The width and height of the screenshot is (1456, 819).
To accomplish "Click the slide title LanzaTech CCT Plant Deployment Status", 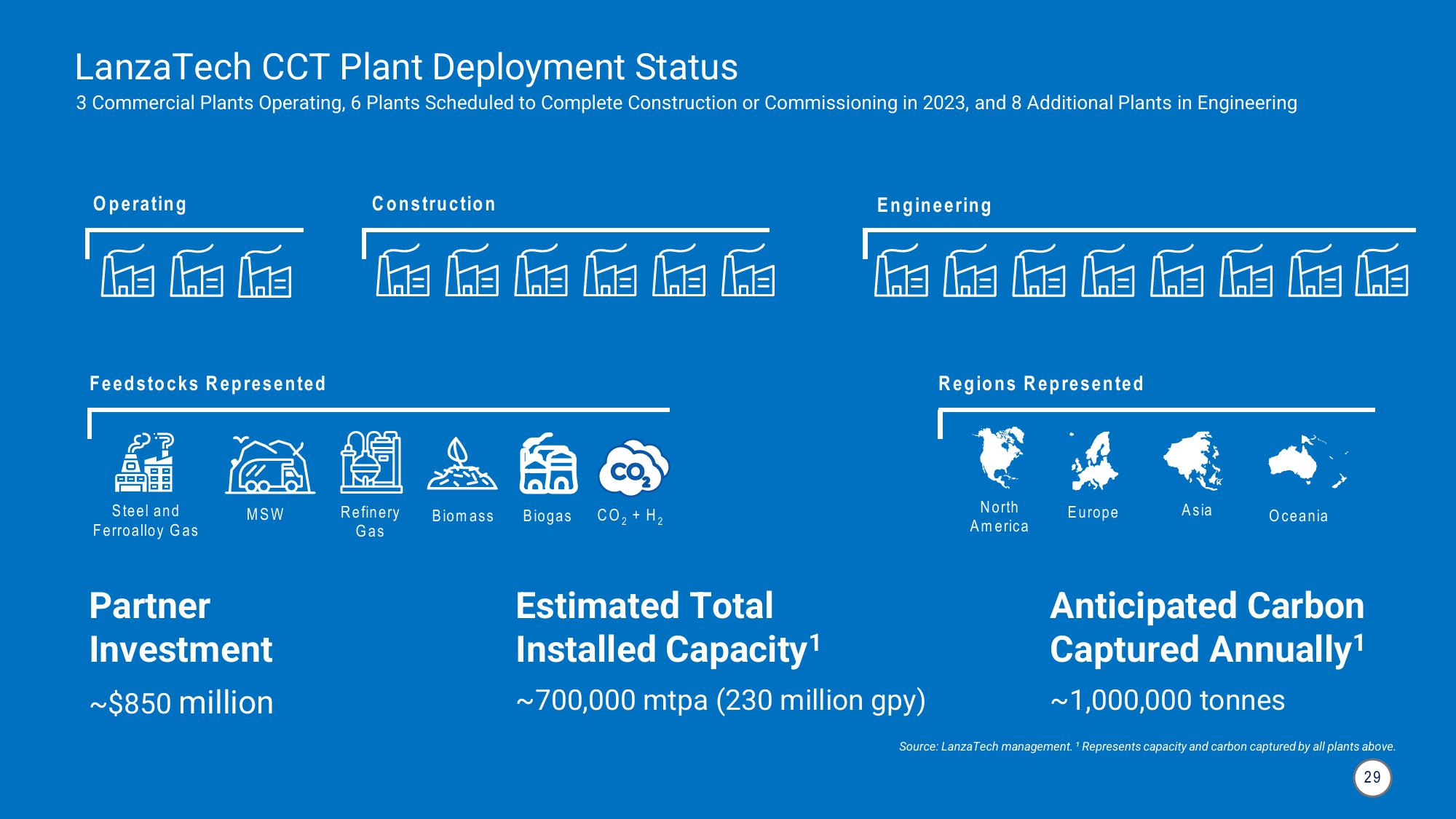I will pos(406,67).
